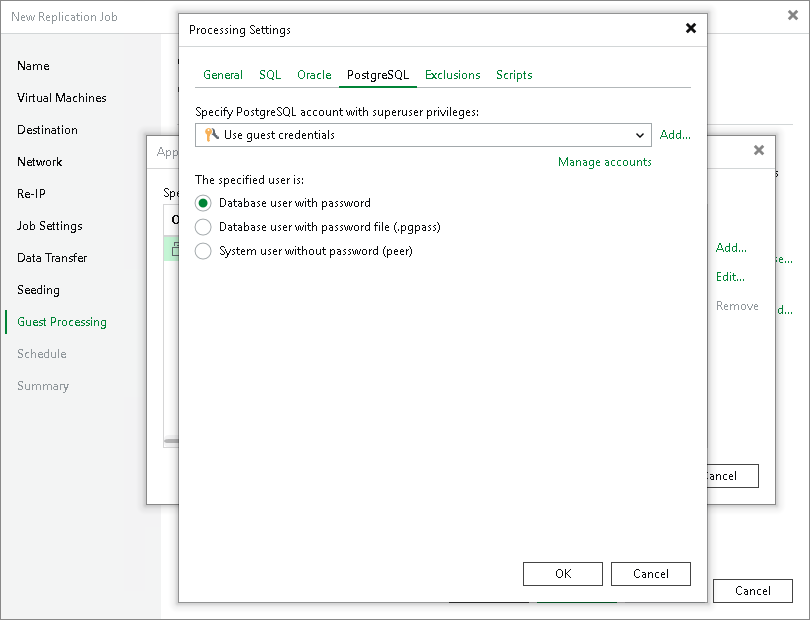Confirm with OK in Processing Settings

(x=563, y=574)
